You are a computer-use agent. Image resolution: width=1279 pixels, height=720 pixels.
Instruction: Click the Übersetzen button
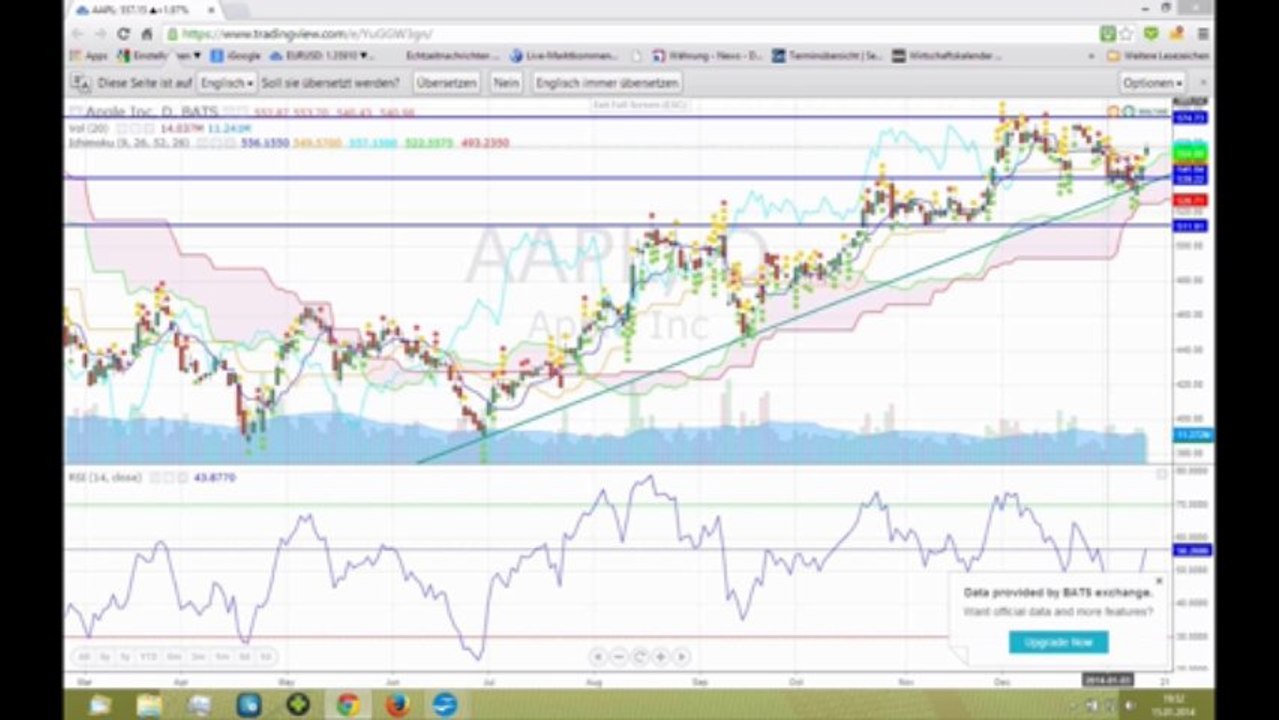click(x=446, y=83)
